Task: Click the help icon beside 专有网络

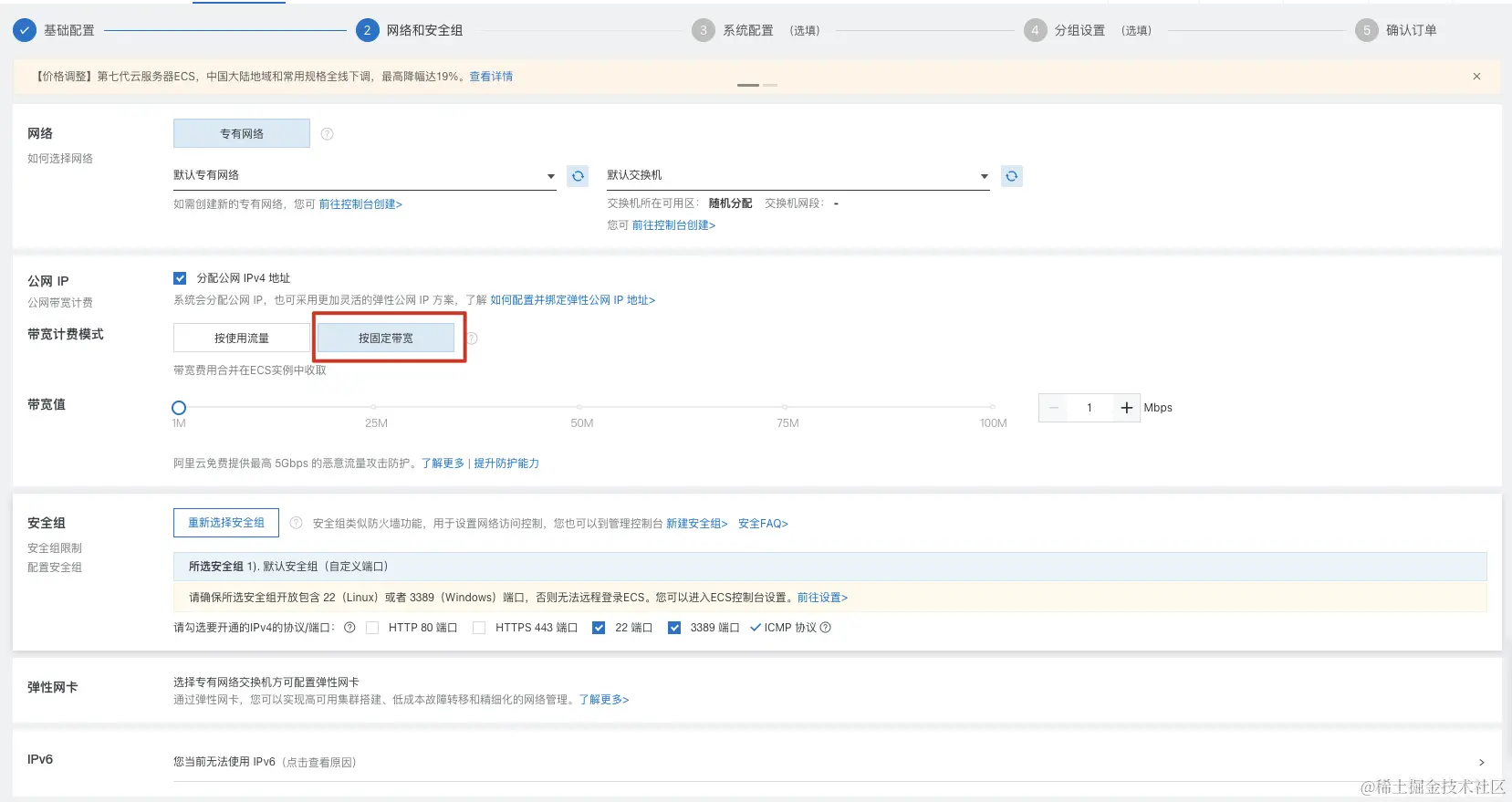Action: pyautogui.click(x=327, y=134)
